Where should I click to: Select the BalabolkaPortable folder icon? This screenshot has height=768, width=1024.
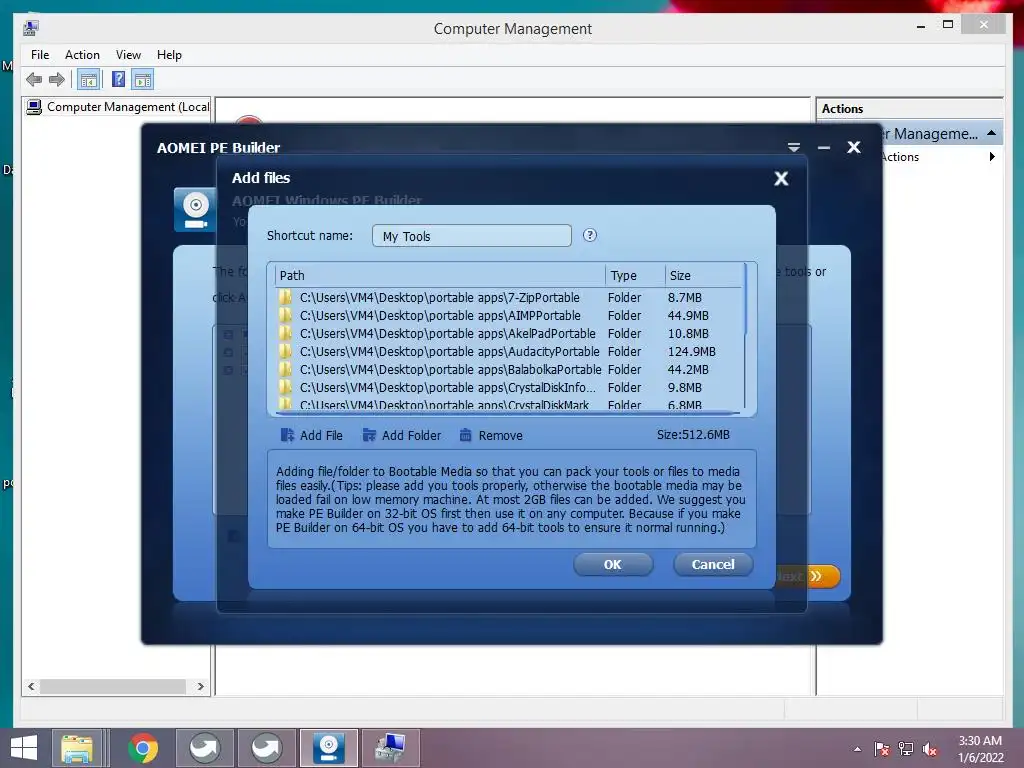pyautogui.click(x=285, y=370)
